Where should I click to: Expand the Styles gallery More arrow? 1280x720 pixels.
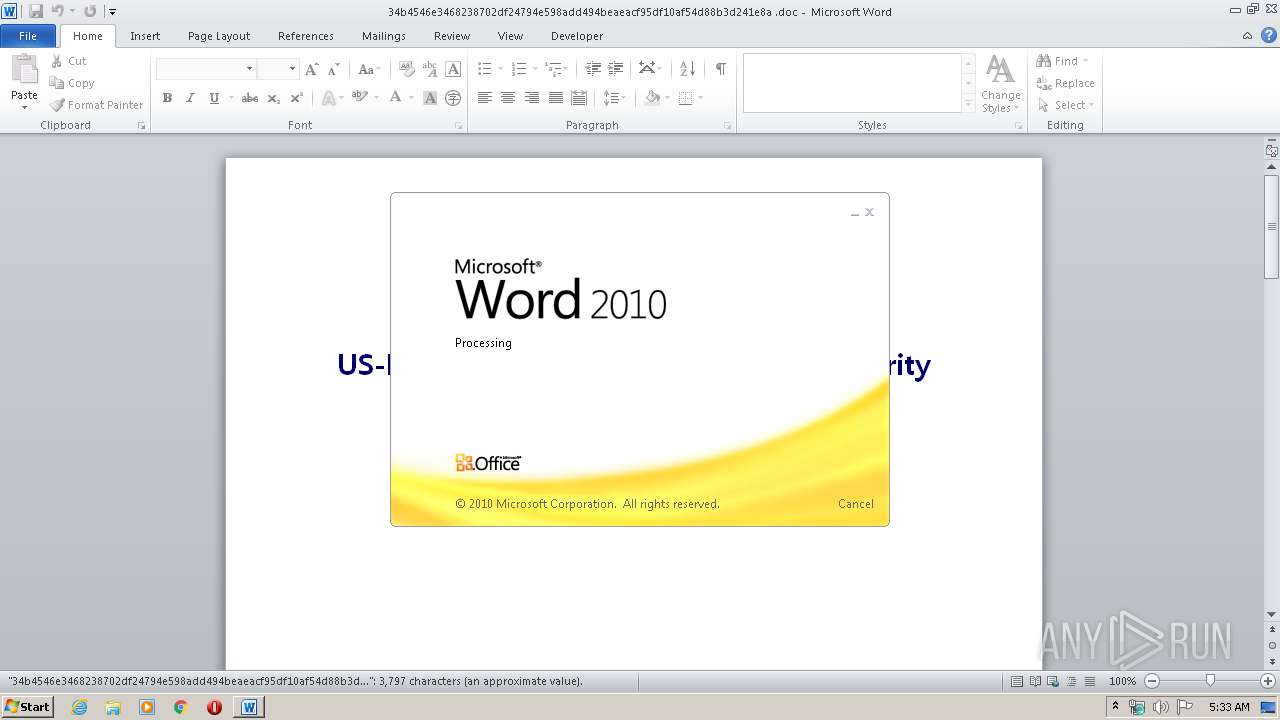click(x=968, y=103)
